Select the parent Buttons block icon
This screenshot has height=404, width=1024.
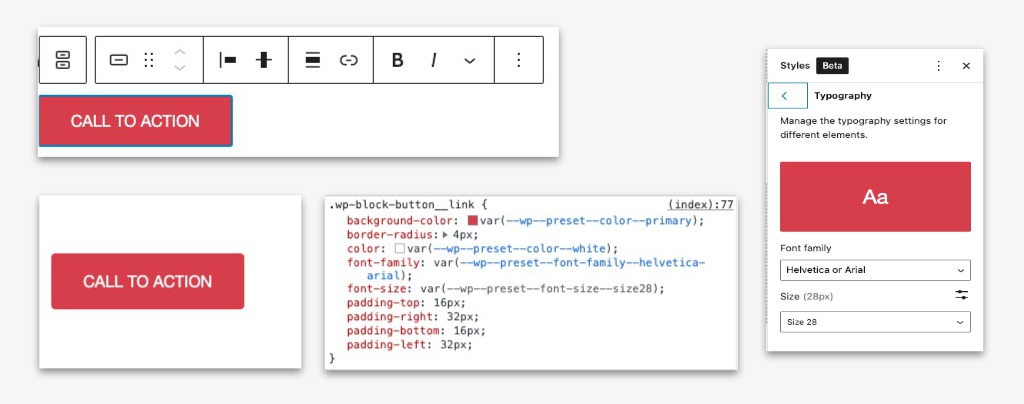tap(63, 60)
